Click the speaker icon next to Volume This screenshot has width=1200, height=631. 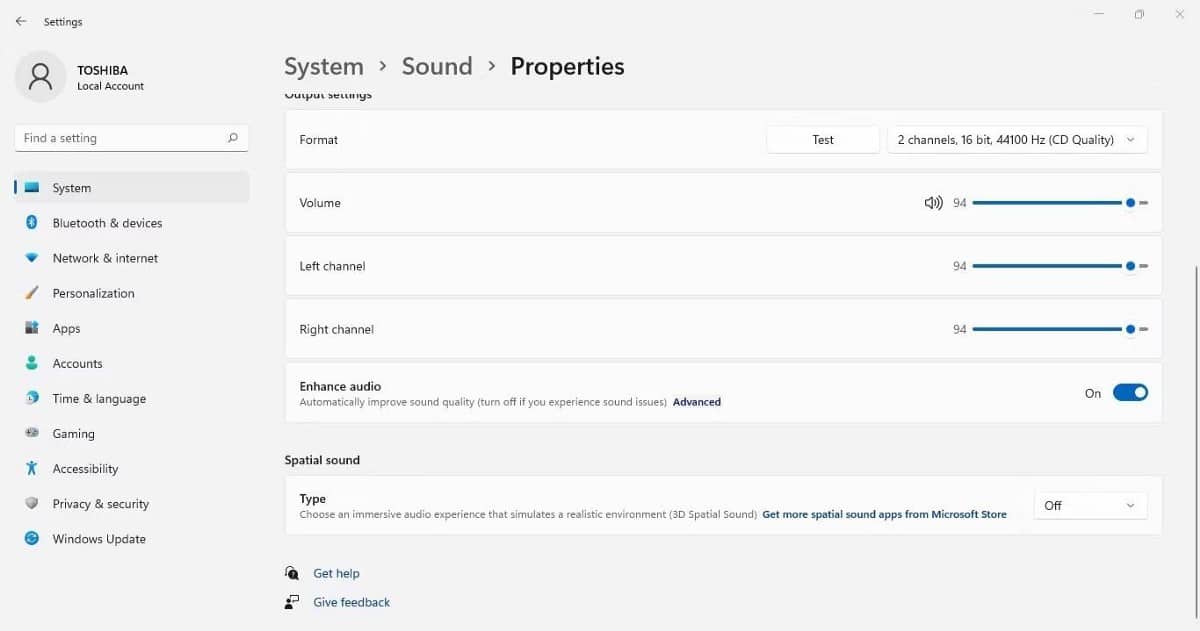[x=932, y=202]
